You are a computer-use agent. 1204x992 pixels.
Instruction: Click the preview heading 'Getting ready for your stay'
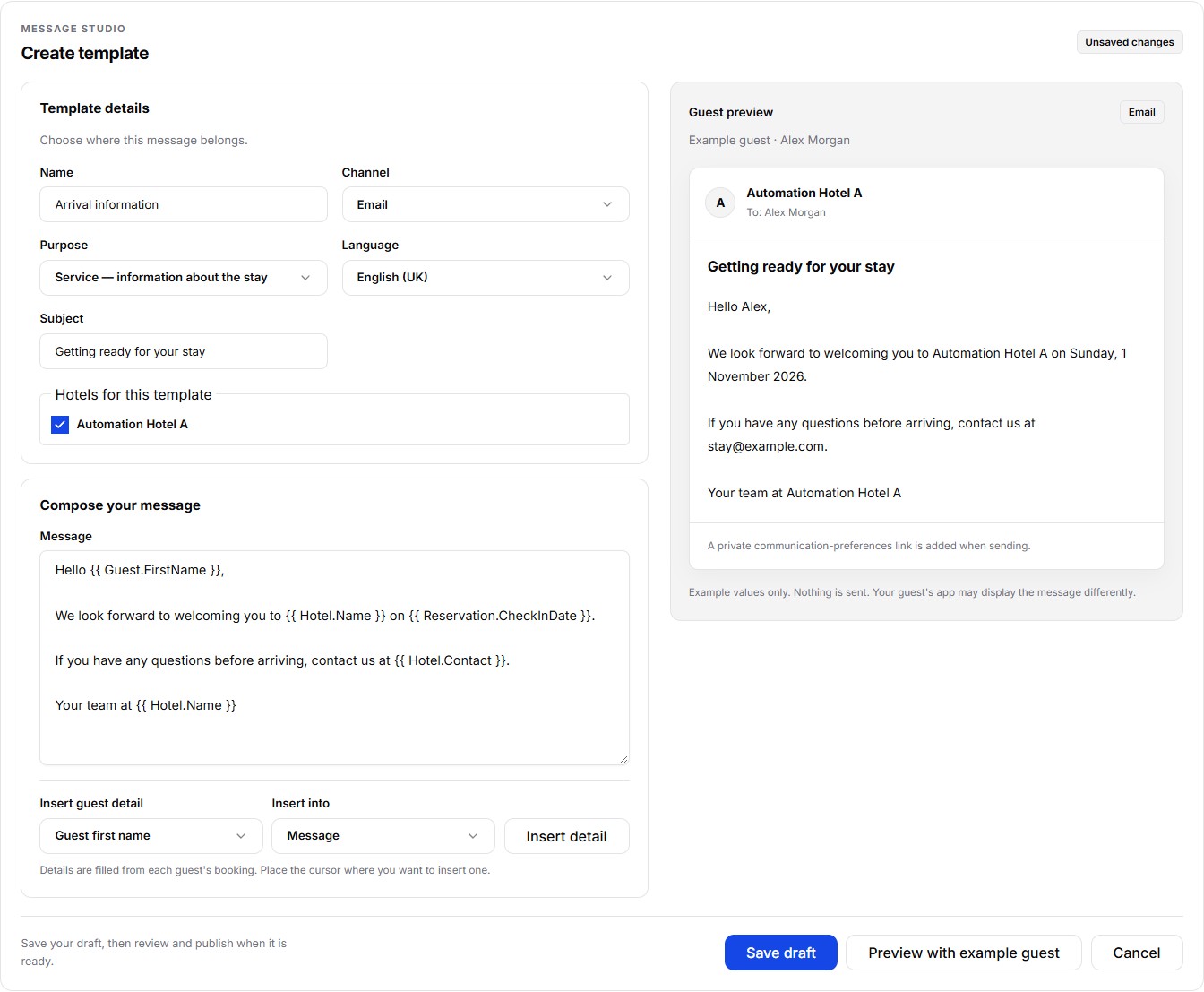801,266
